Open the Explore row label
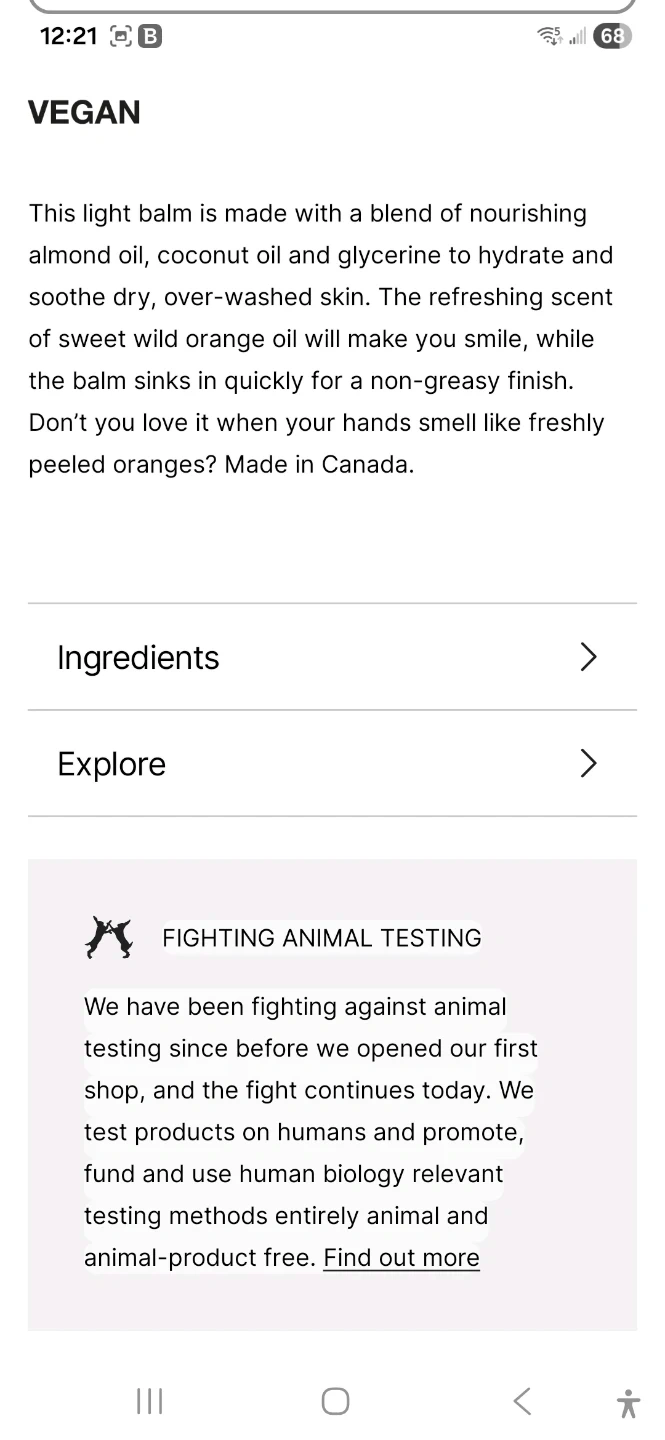This screenshot has width=665, height=1440. pyautogui.click(x=112, y=764)
